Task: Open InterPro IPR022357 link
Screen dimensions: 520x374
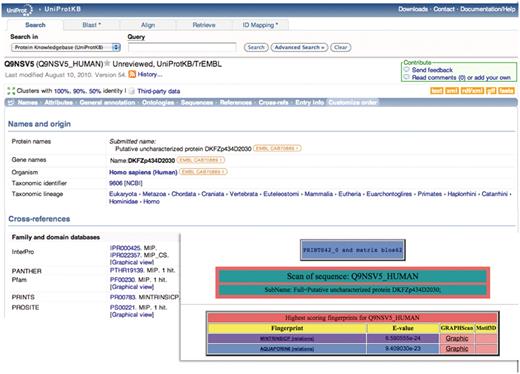Action: coord(125,255)
